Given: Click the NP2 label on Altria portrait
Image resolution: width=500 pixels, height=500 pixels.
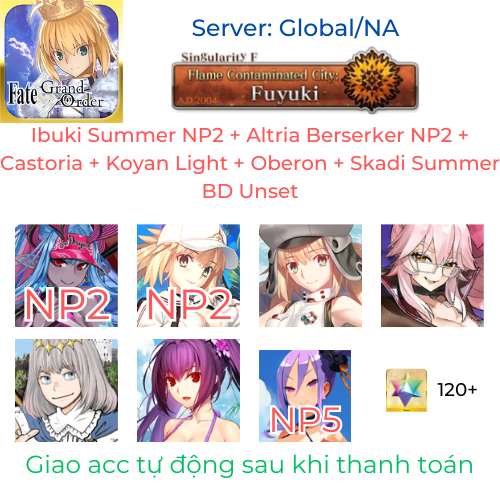Looking at the screenshot, I should click(189, 305).
